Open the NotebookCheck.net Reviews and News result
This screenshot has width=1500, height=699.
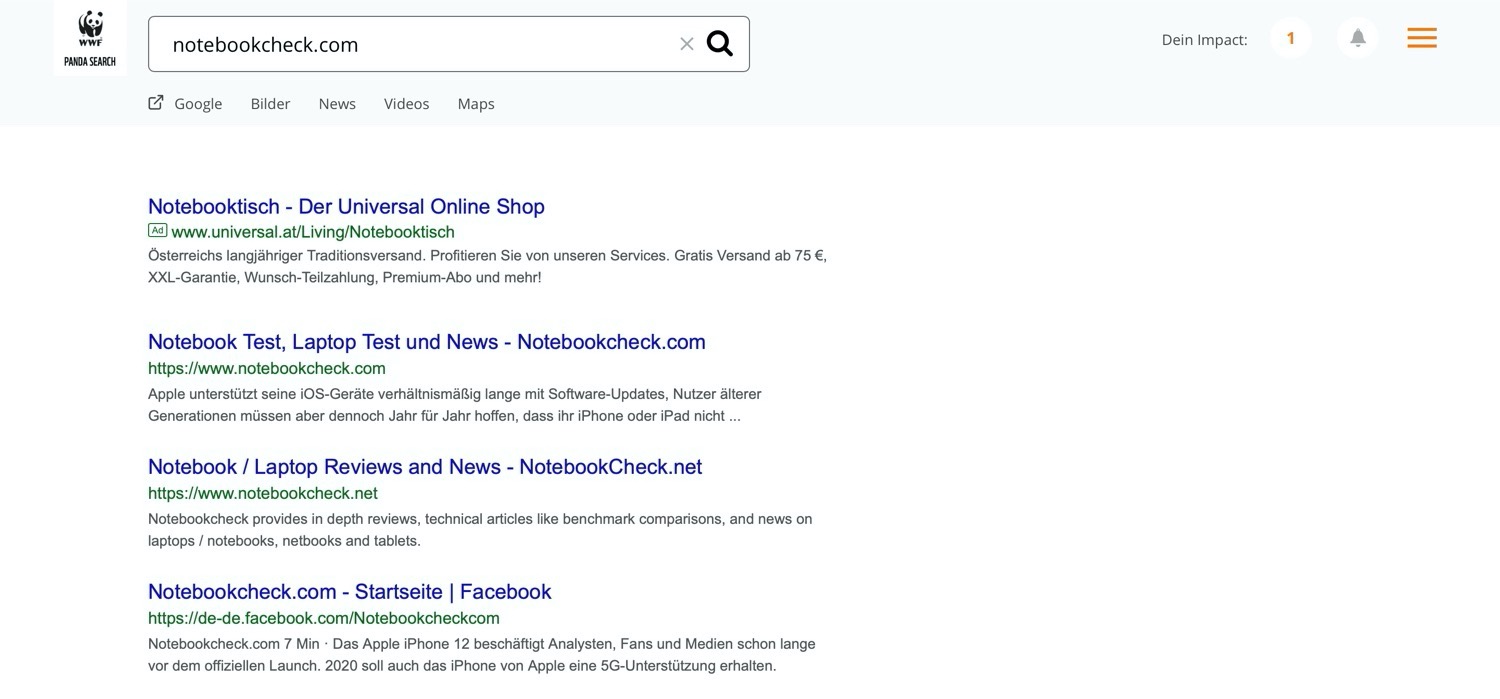click(424, 467)
